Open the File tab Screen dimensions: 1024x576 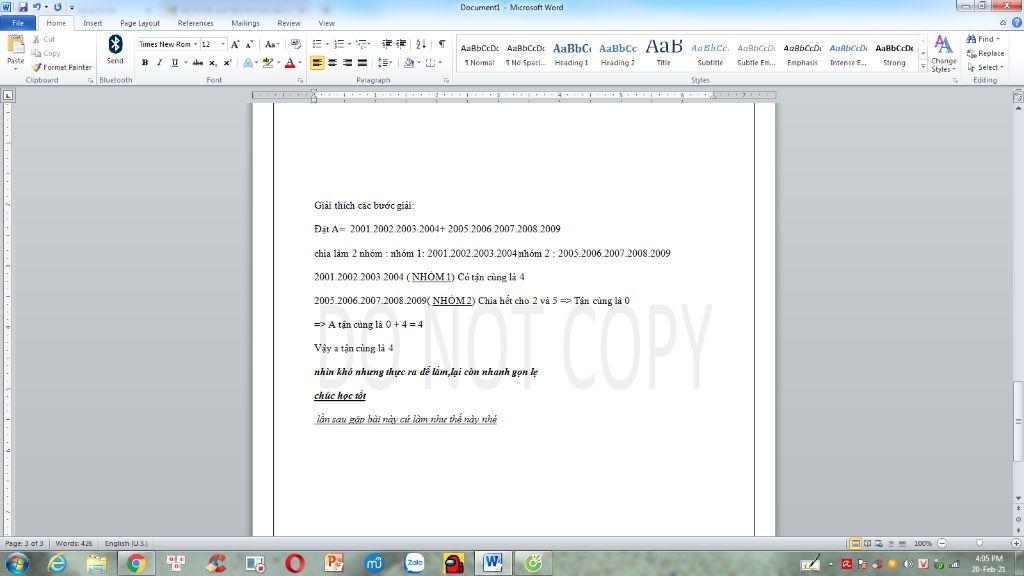pos(18,23)
